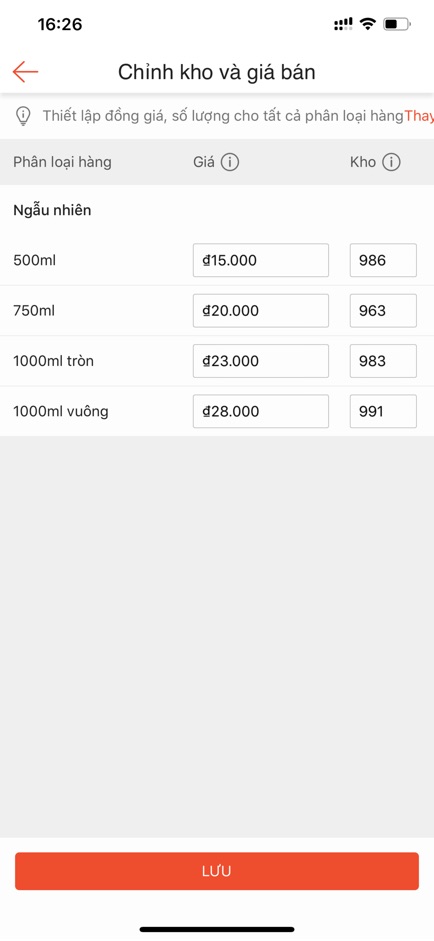Edit stock quantity 986 for 500ml
Screen dimensions: 434x941
[x=383, y=260]
